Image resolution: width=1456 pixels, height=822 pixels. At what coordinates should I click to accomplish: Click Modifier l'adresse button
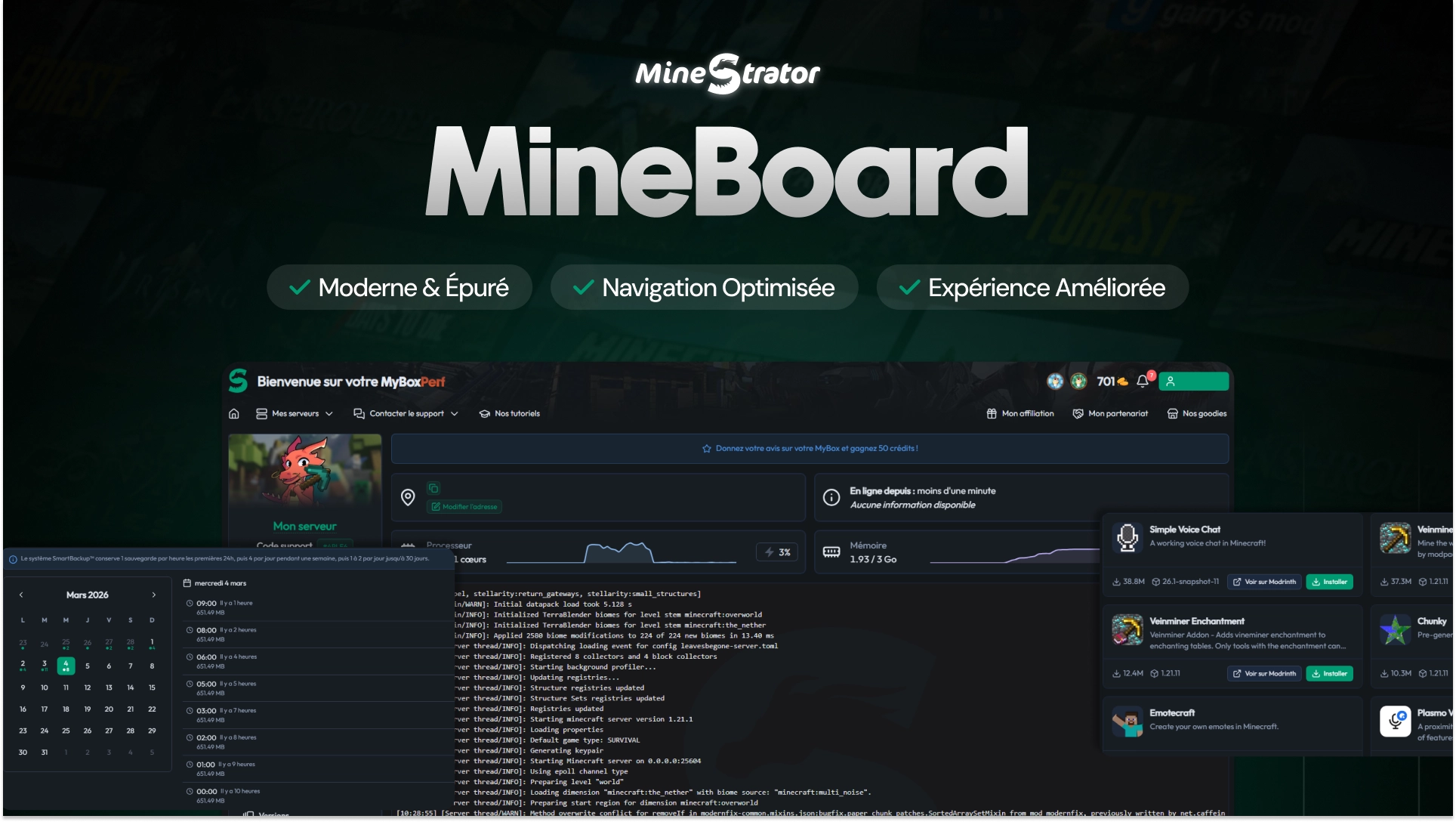(464, 506)
